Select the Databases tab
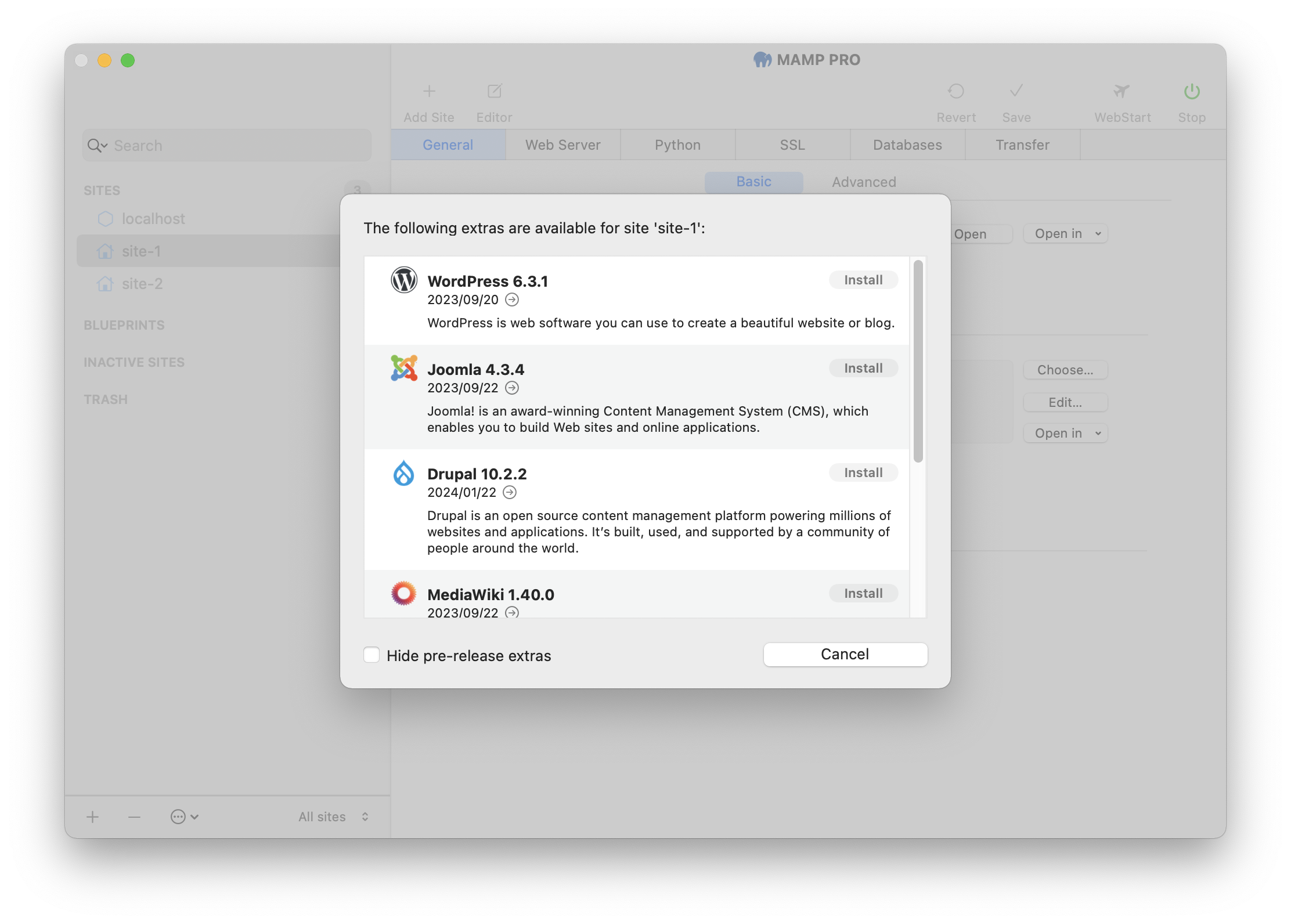The width and height of the screenshot is (1291, 924). coord(906,144)
